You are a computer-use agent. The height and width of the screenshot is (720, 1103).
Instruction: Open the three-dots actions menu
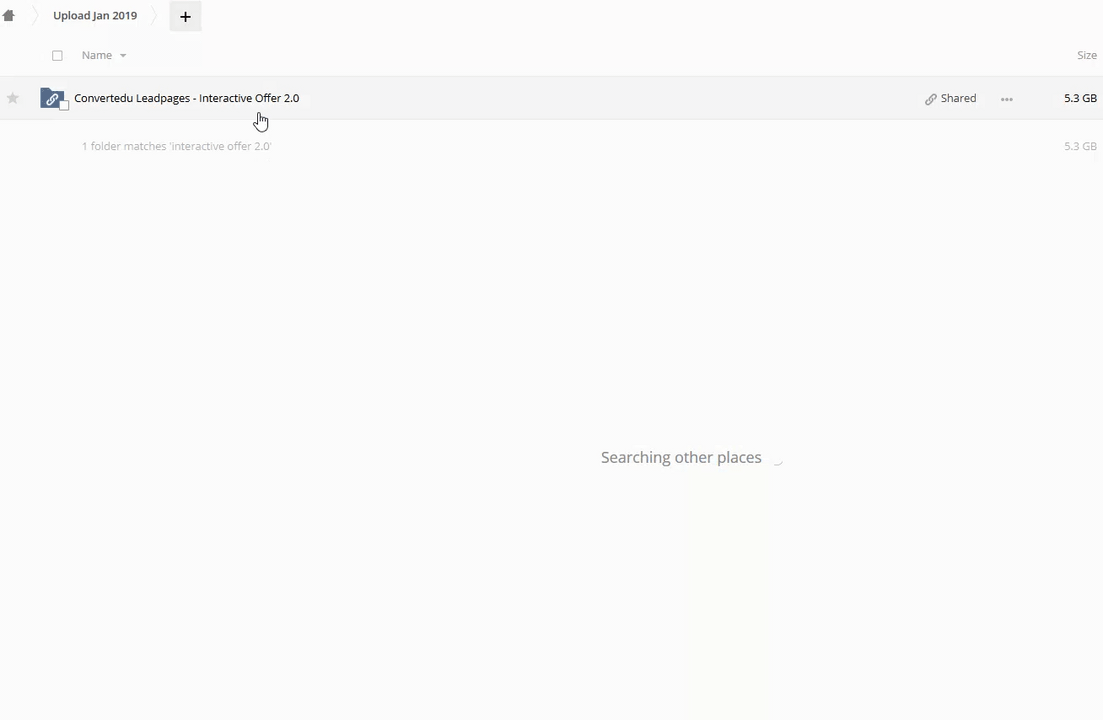tap(1007, 99)
